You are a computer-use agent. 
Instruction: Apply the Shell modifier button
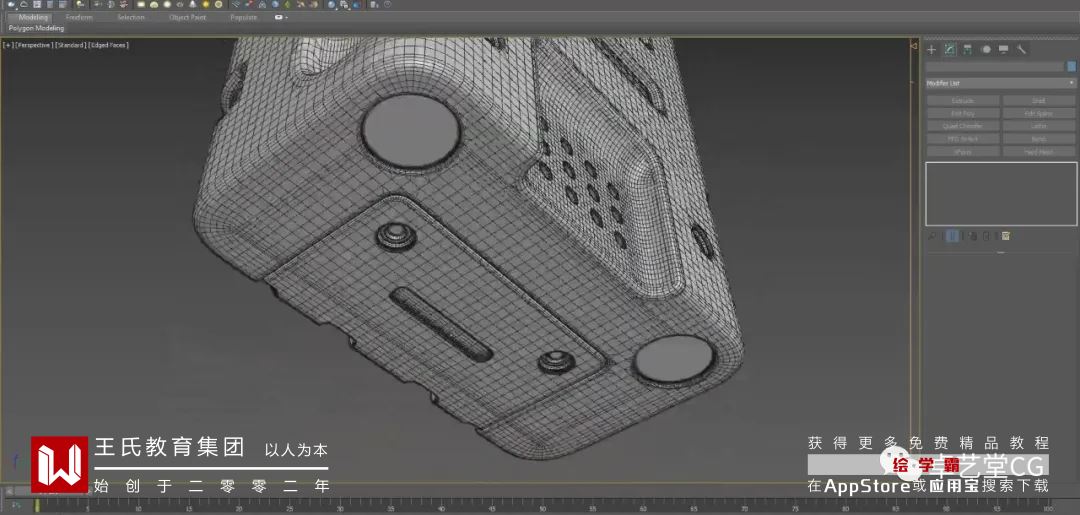point(1039,101)
